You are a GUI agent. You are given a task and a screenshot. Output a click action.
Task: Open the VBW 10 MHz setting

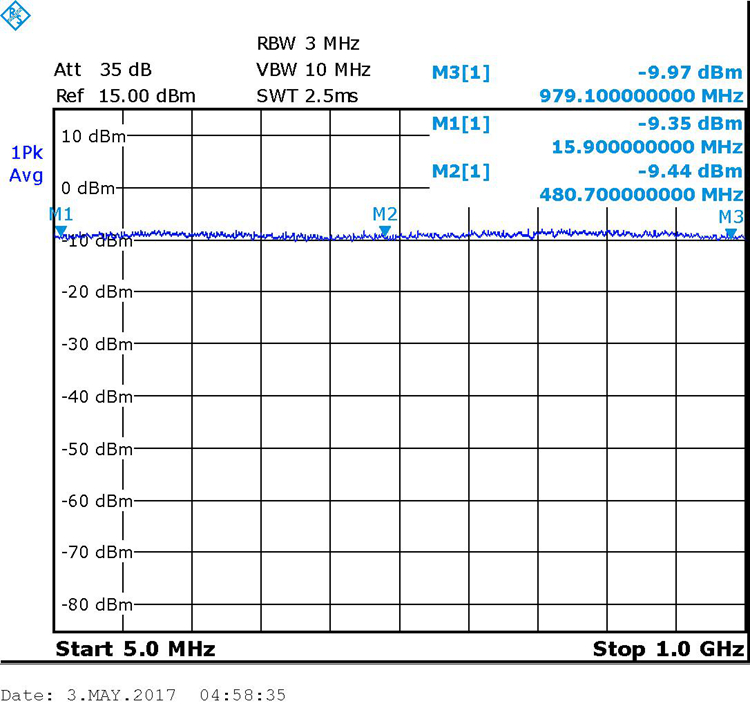313,70
